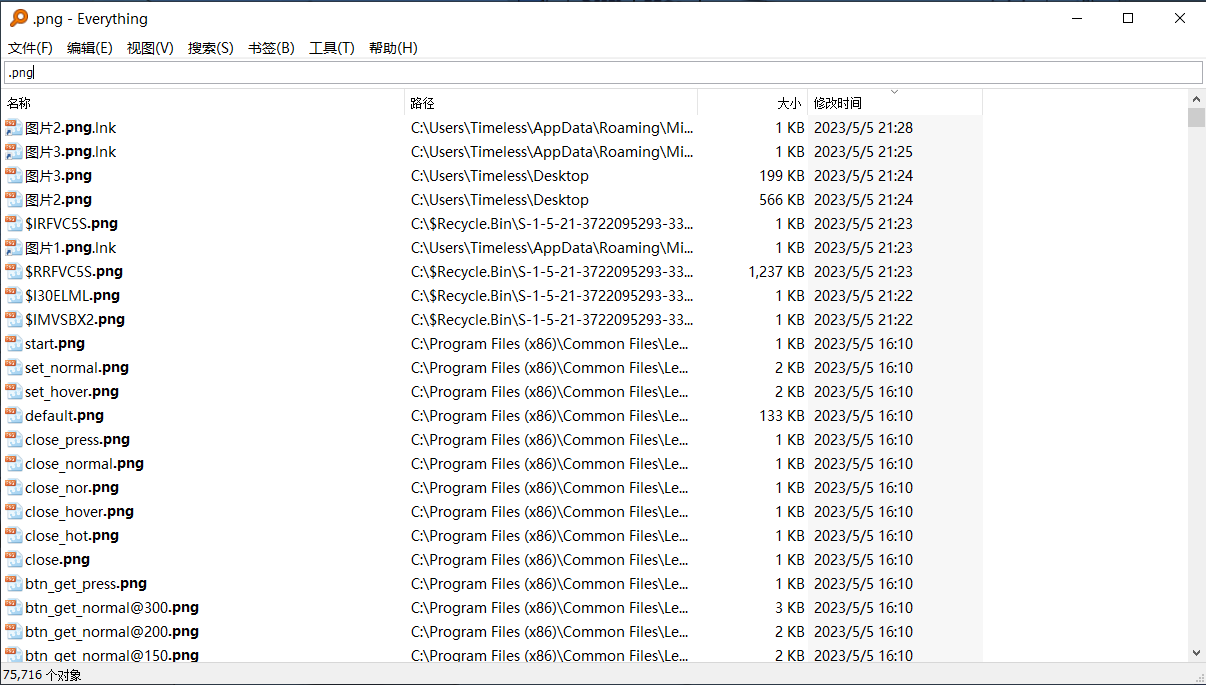Click the icon of close_normal.png

coord(13,463)
